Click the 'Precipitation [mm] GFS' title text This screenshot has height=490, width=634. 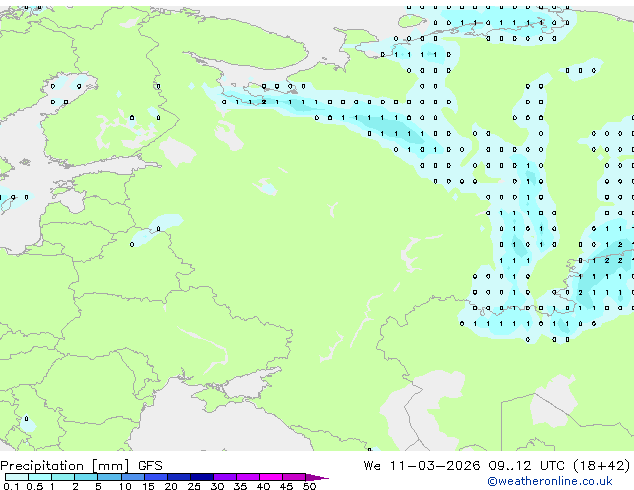pos(81,466)
